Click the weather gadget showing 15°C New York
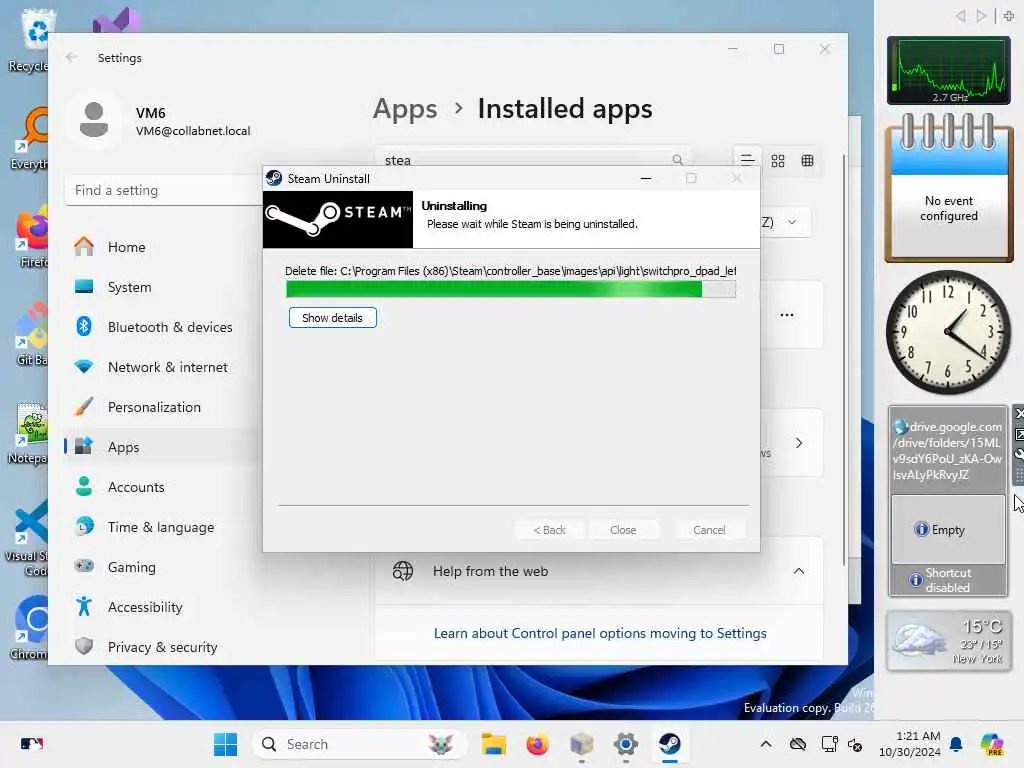 pyautogui.click(x=949, y=641)
